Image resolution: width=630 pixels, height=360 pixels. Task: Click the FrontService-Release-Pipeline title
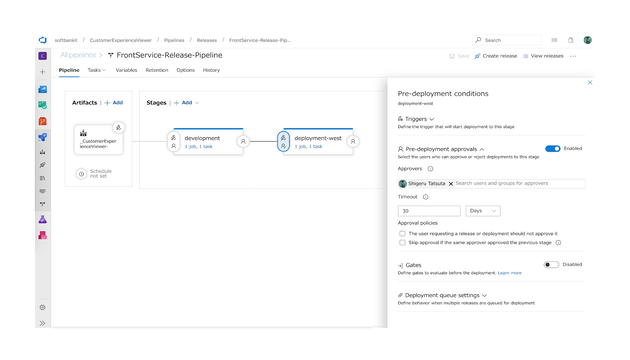[169, 55]
